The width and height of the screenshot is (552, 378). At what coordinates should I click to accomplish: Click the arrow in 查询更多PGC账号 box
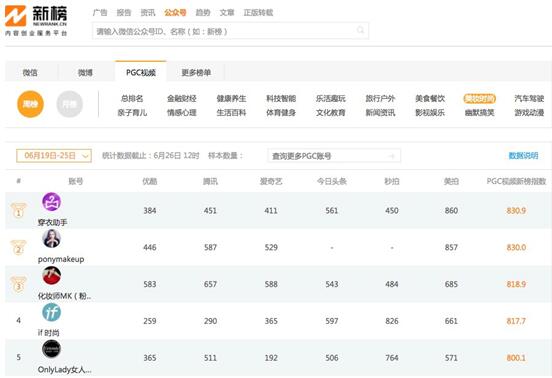[x=391, y=156]
